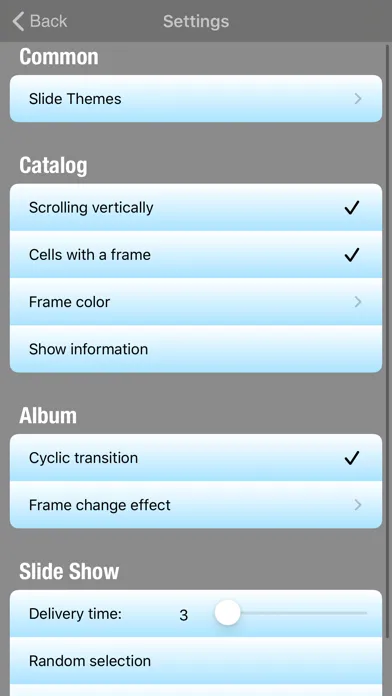Toggle Cyclic transition setting
The width and height of the screenshot is (392, 696).
pyautogui.click(x=196, y=458)
